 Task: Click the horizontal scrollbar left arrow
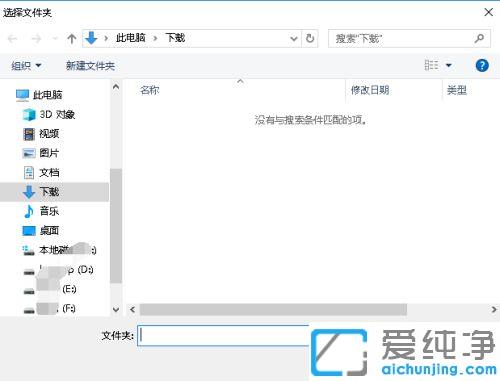(132, 310)
